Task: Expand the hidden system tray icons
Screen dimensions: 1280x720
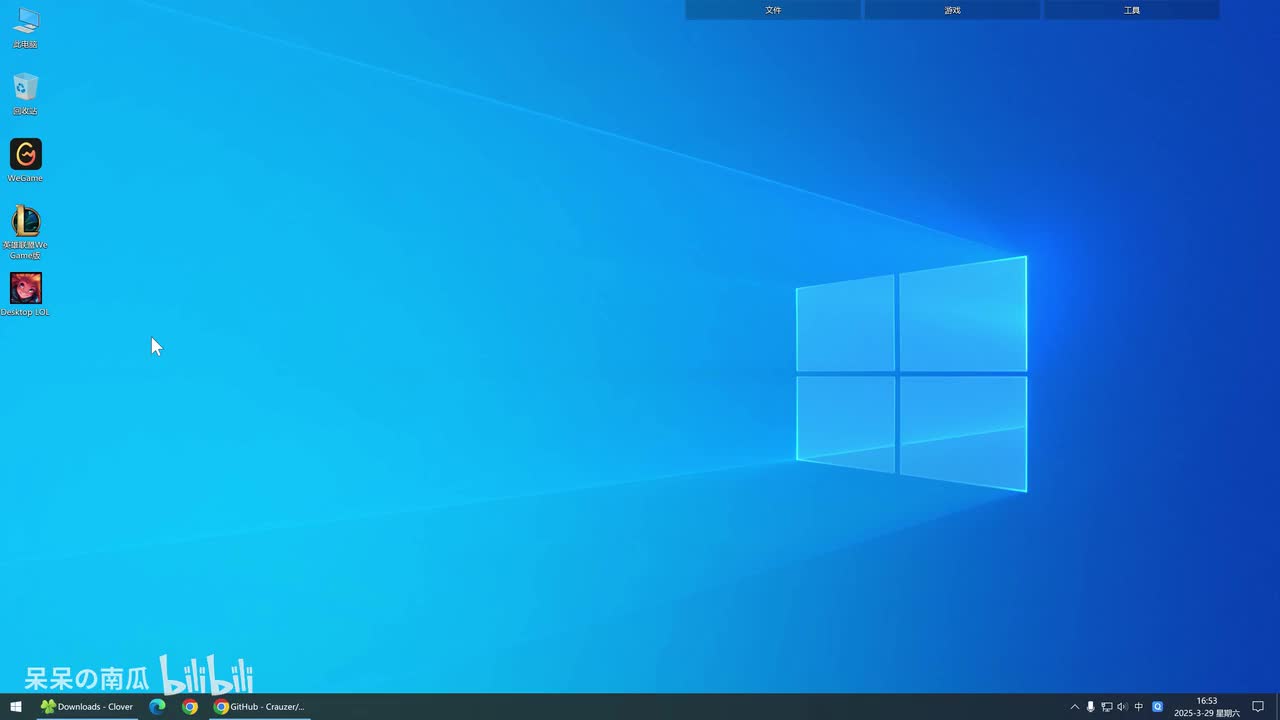Action: click(1075, 707)
